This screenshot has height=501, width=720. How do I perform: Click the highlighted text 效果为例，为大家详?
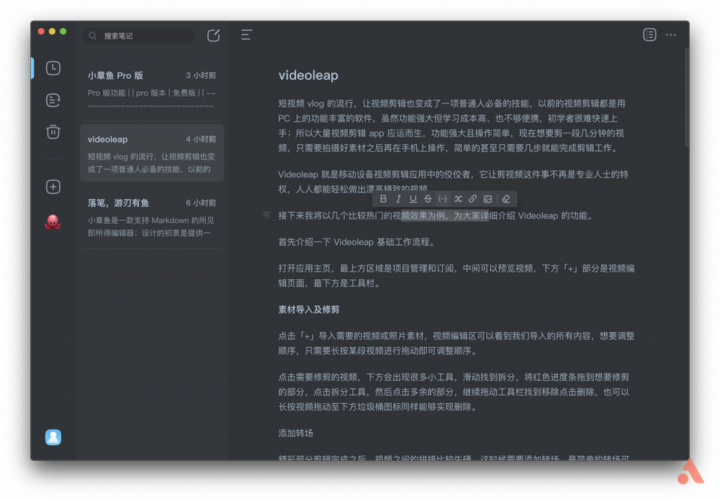pos(445,216)
